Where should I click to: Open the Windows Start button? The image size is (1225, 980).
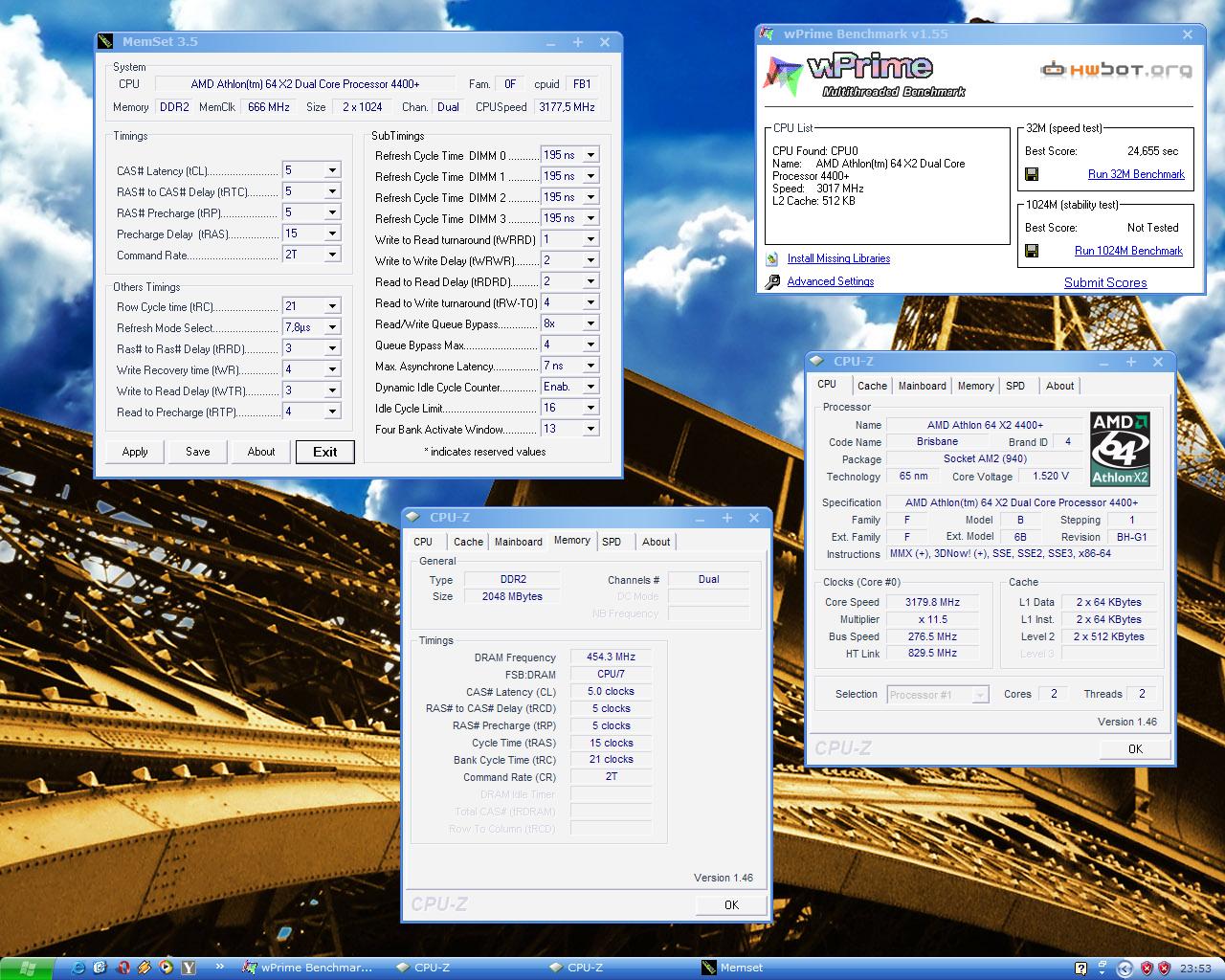coord(25,969)
